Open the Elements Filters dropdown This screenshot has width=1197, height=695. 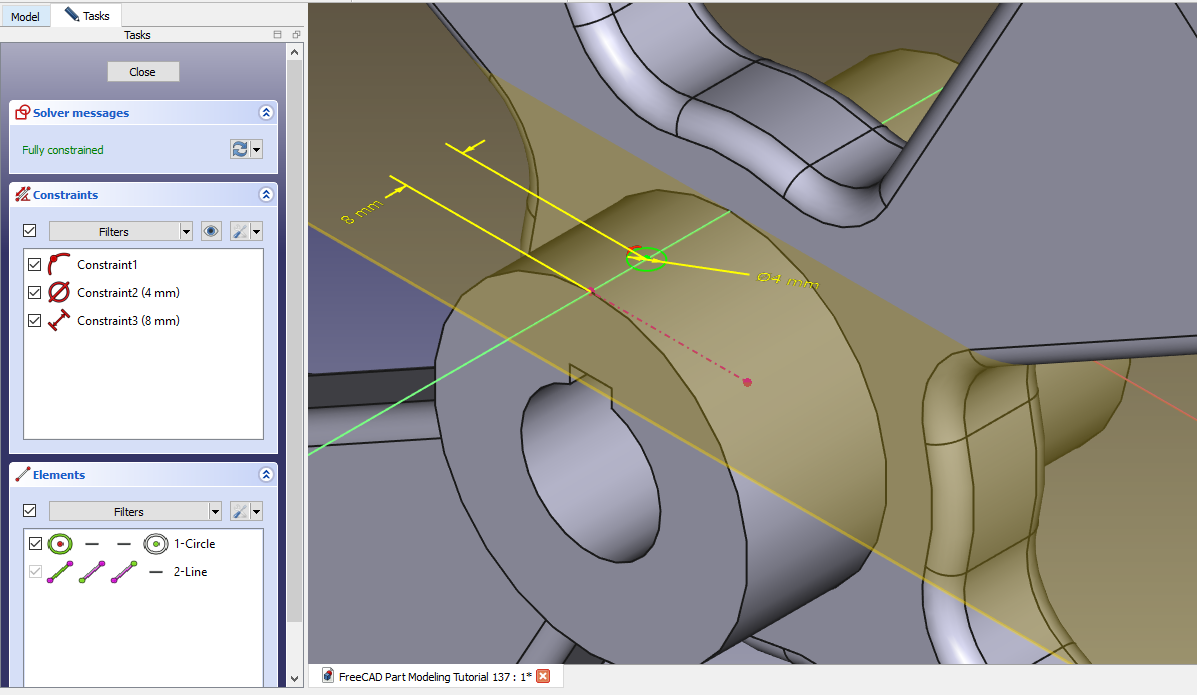tap(135, 512)
